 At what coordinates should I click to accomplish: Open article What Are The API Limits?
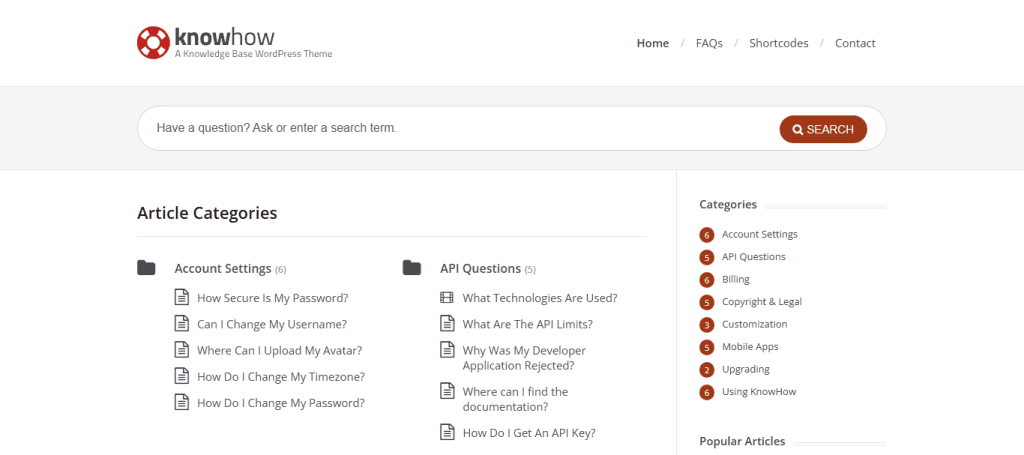point(528,324)
